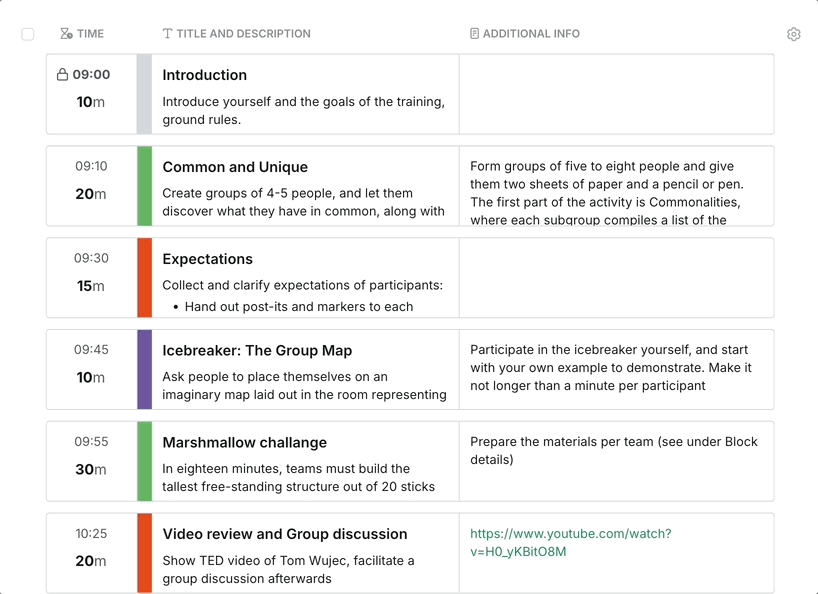
Task: Click the 30m duration of Marshmallow challange
Action: (91, 469)
